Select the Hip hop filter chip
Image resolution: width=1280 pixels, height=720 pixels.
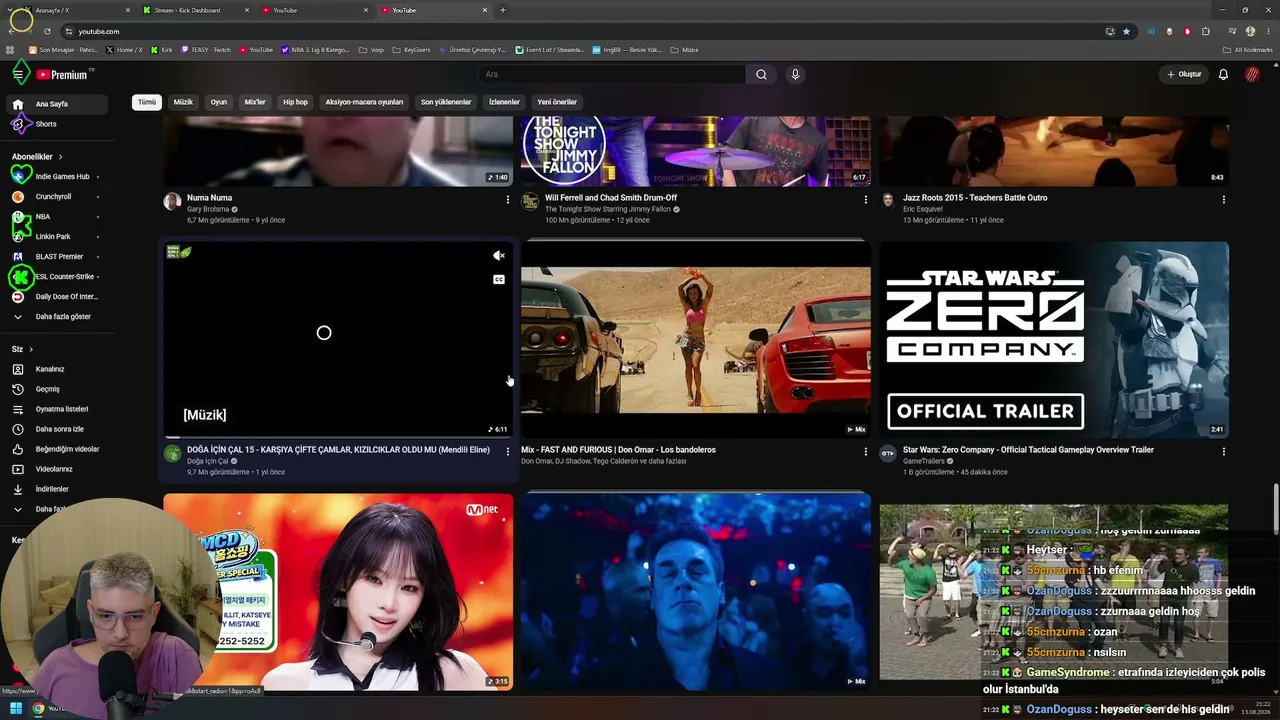[x=295, y=102]
